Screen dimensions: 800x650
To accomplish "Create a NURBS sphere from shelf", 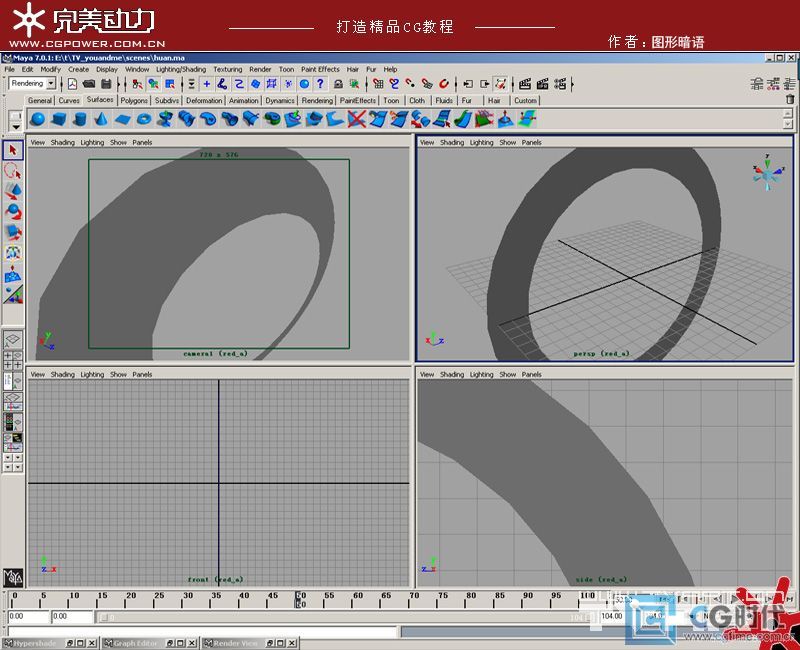I will tap(38, 119).
